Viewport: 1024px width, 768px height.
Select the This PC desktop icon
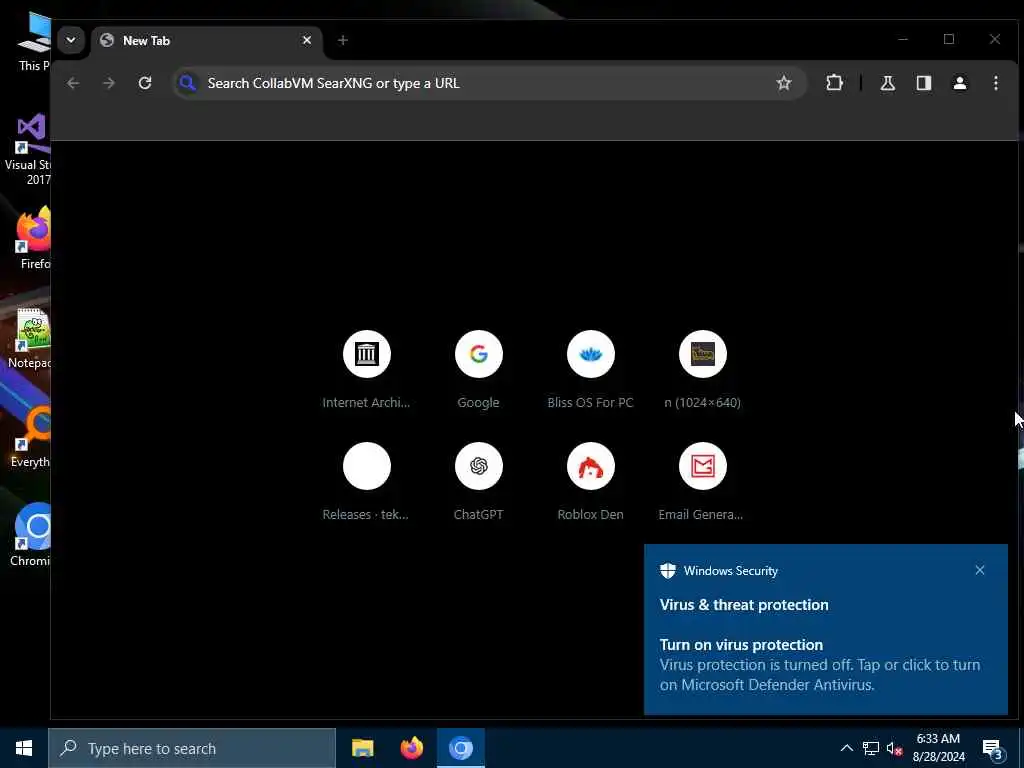point(34,42)
